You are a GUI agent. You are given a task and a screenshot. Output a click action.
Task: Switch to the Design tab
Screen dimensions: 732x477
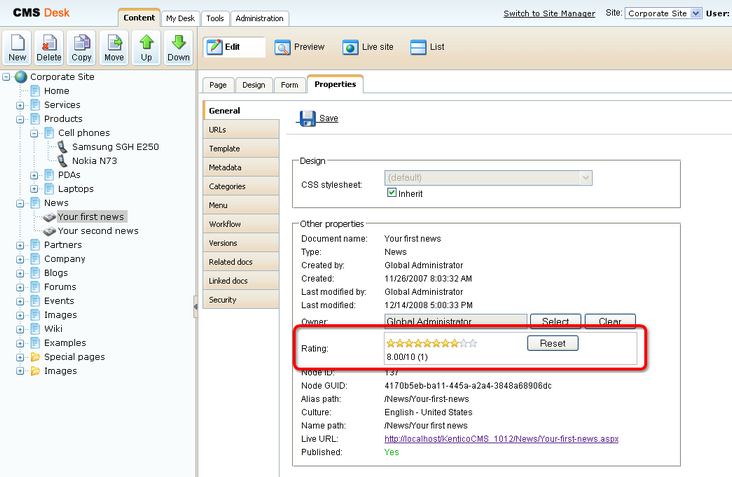(253, 85)
